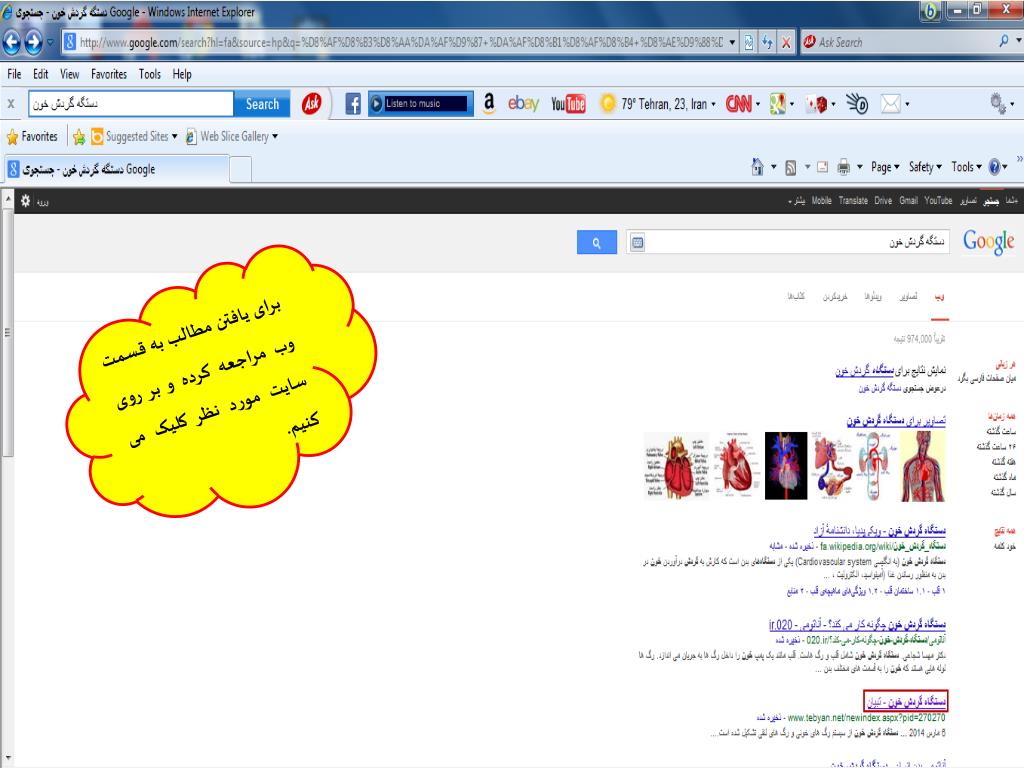Open the fa.wikipedia.org result link
This screenshot has height=768, width=1024.
pyautogui.click(x=879, y=530)
